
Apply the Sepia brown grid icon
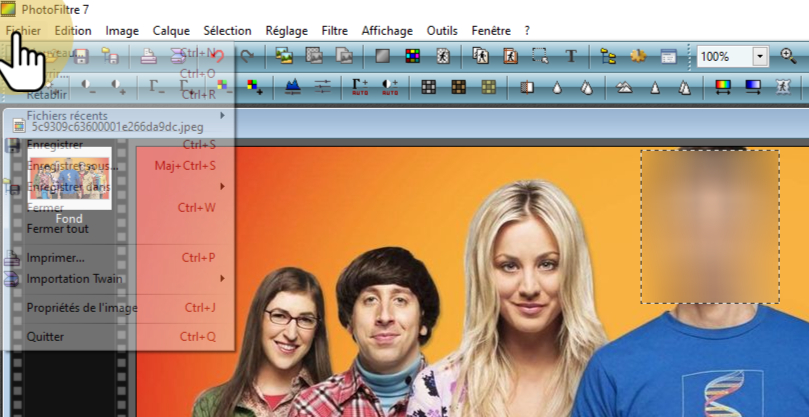pos(459,86)
